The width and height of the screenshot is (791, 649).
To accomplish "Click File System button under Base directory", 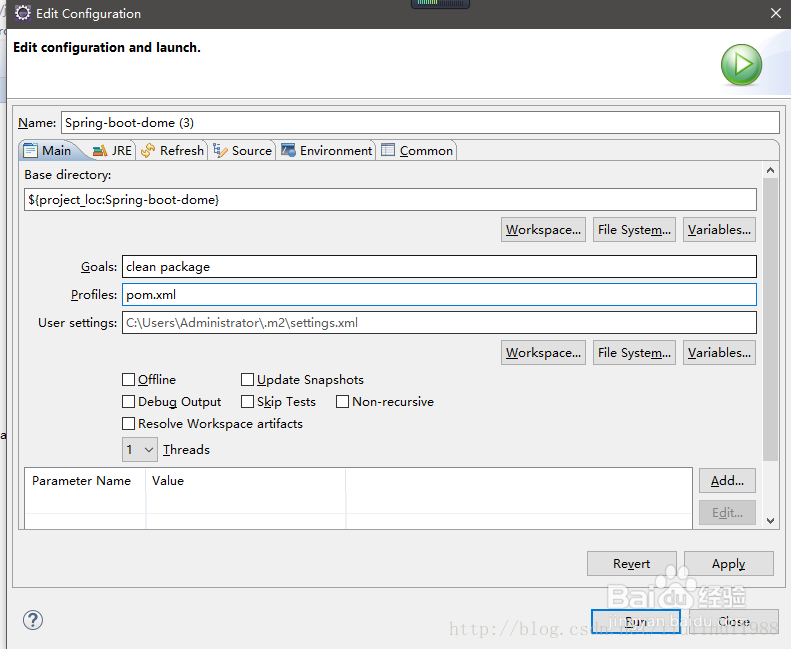I will point(634,229).
